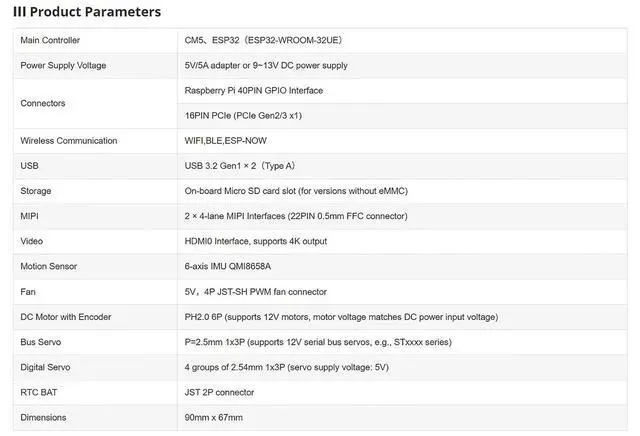Click the 5V/5A adapter power supply text
Viewport: 640px width, 436px height.
[x=266, y=65]
